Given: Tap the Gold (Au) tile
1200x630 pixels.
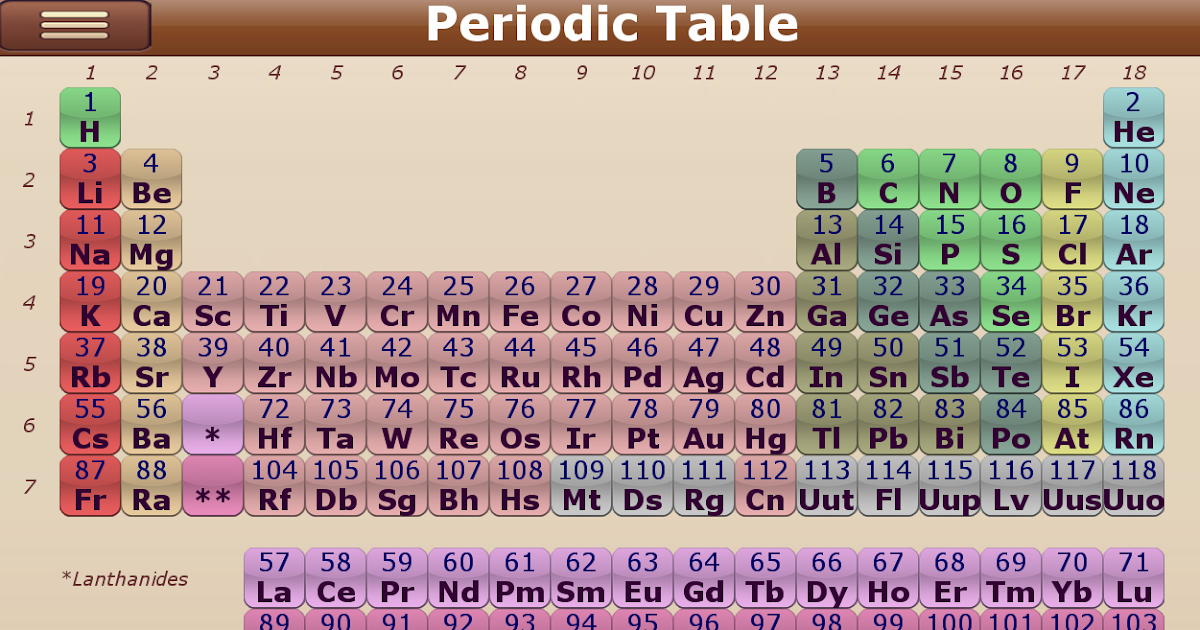Looking at the screenshot, I should pos(704,424).
